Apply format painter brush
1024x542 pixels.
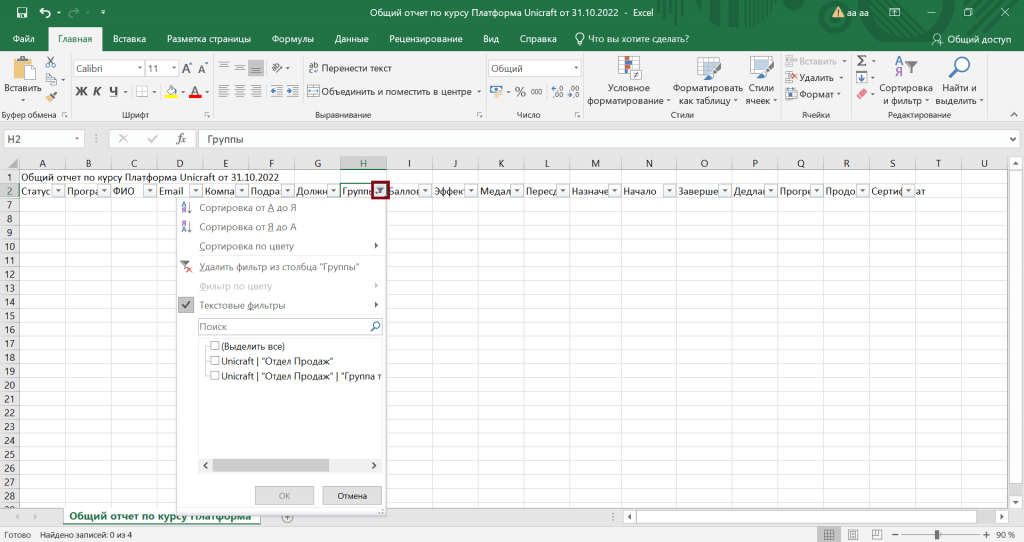[x=51, y=97]
